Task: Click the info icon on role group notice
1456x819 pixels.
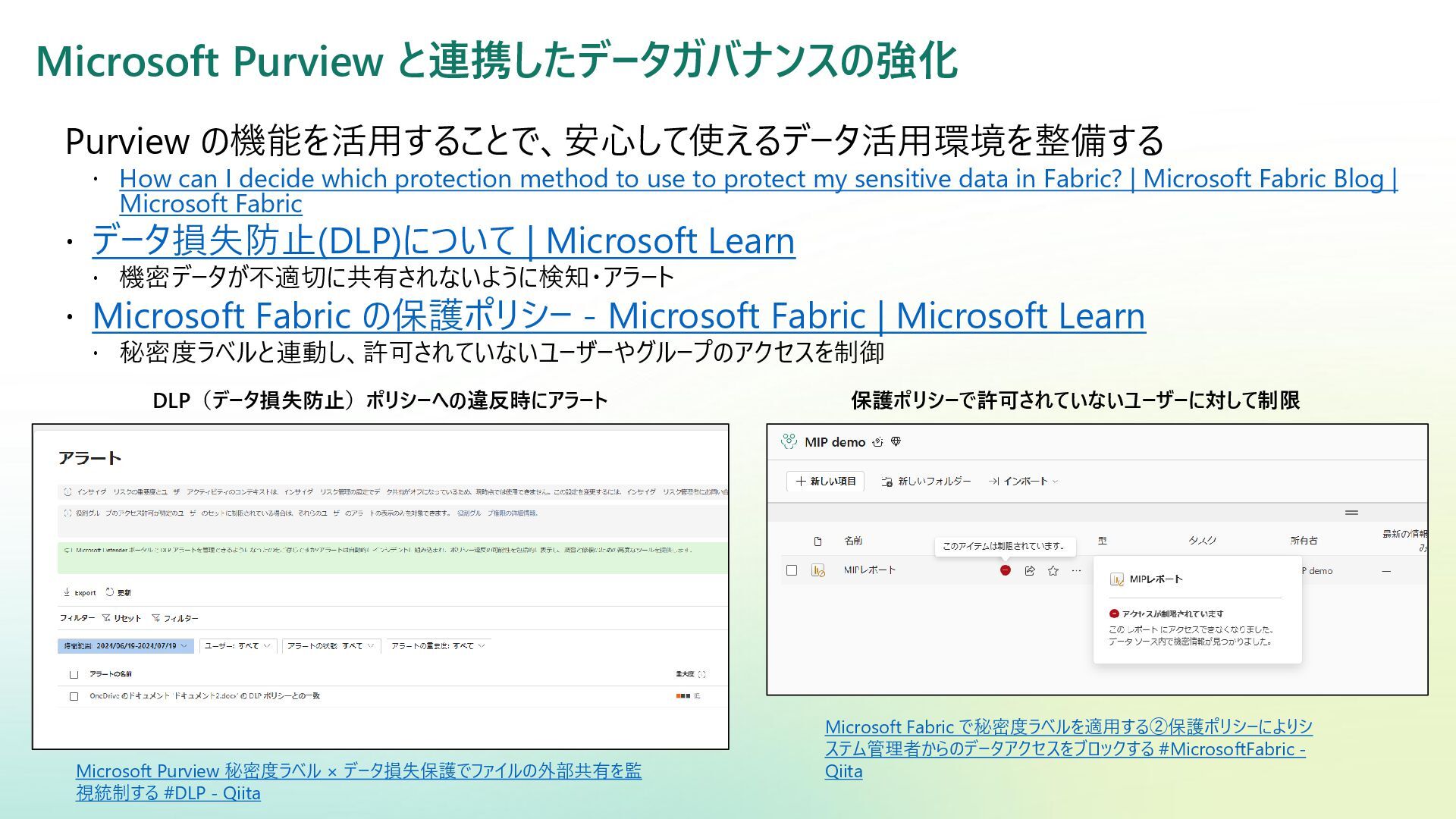Action: point(68,513)
